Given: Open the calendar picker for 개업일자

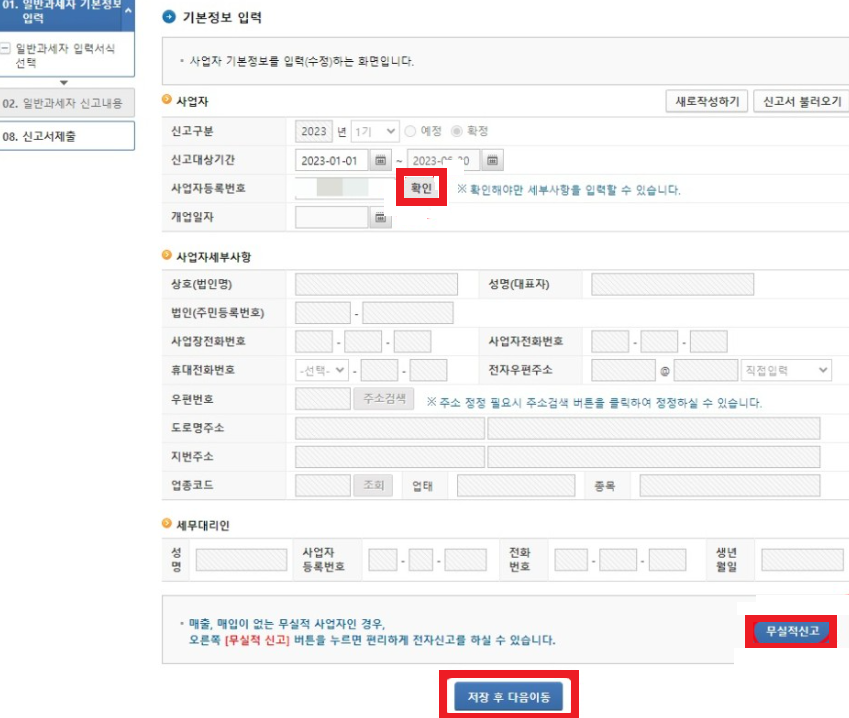Looking at the screenshot, I should [x=378, y=217].
